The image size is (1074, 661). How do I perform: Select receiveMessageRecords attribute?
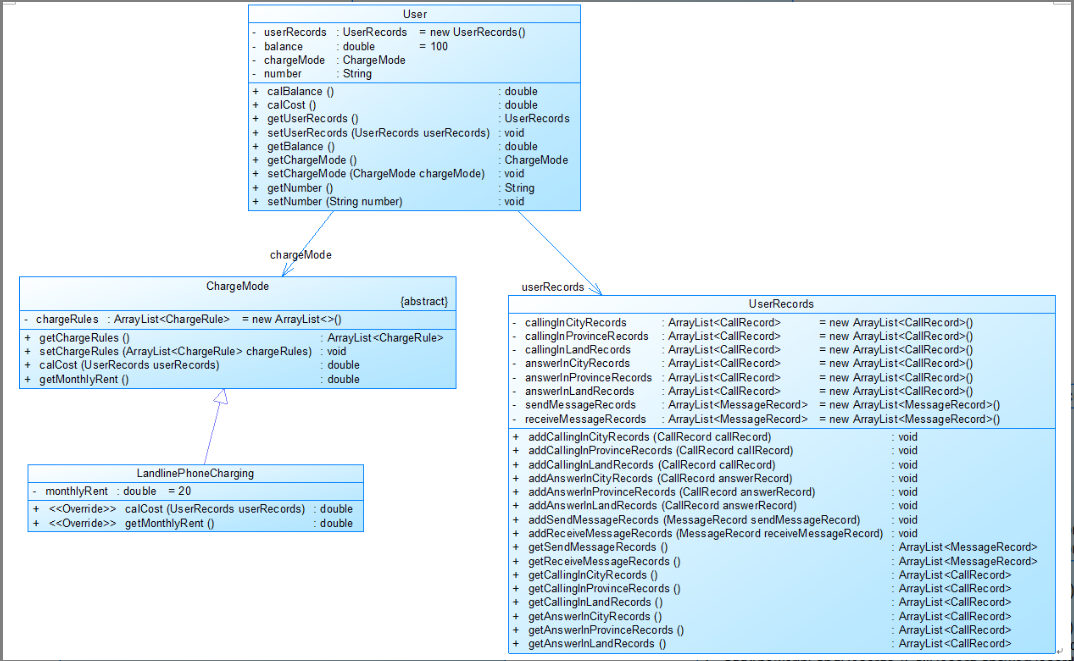pyautogui.click(x=756, y=419)
